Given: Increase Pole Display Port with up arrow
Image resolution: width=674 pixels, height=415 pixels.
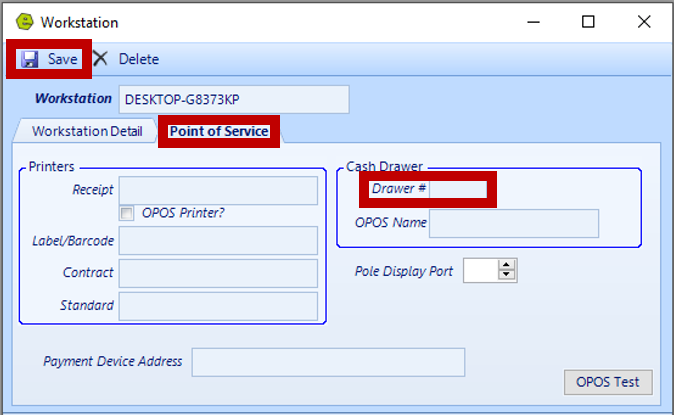Looking at the screenshot, I should 506,264.
